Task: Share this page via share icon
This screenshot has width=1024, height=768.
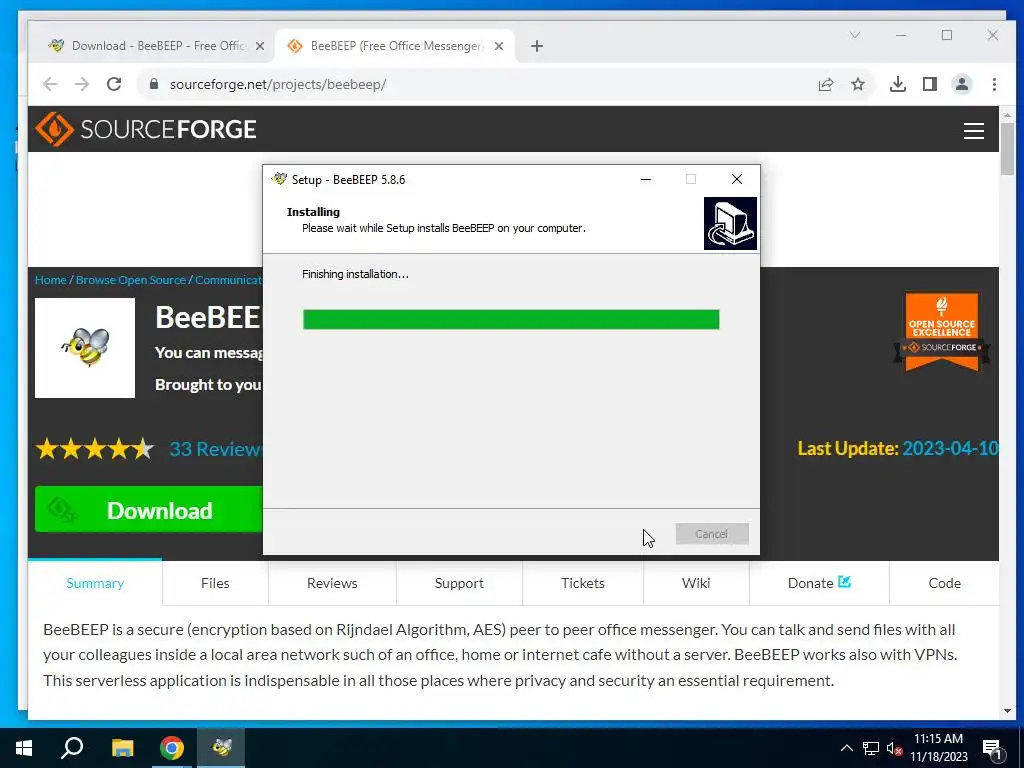Action: 826,84
